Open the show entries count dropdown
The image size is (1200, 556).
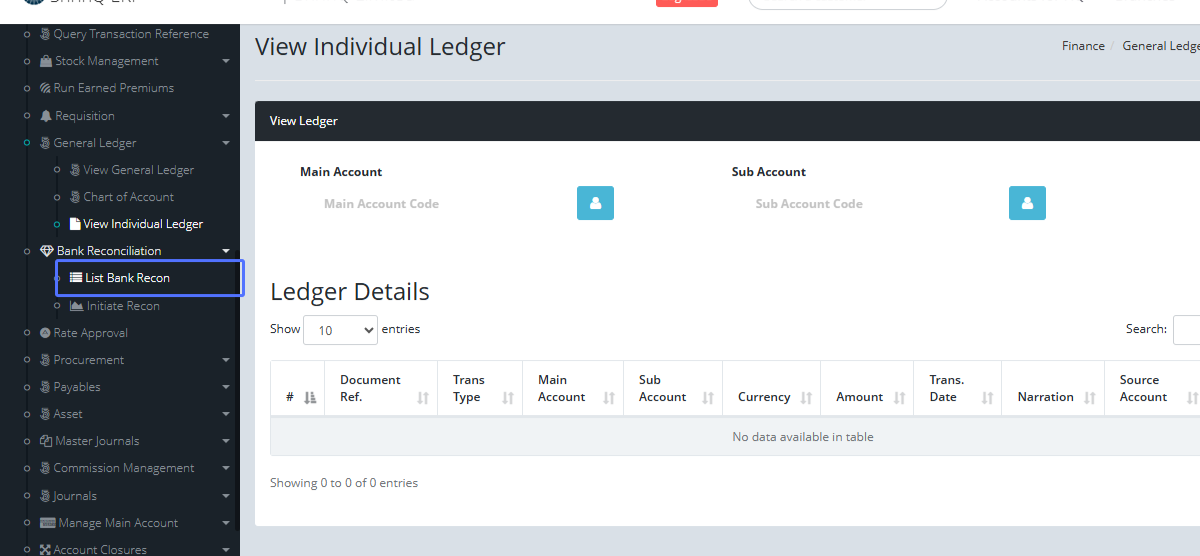[340, 330]
